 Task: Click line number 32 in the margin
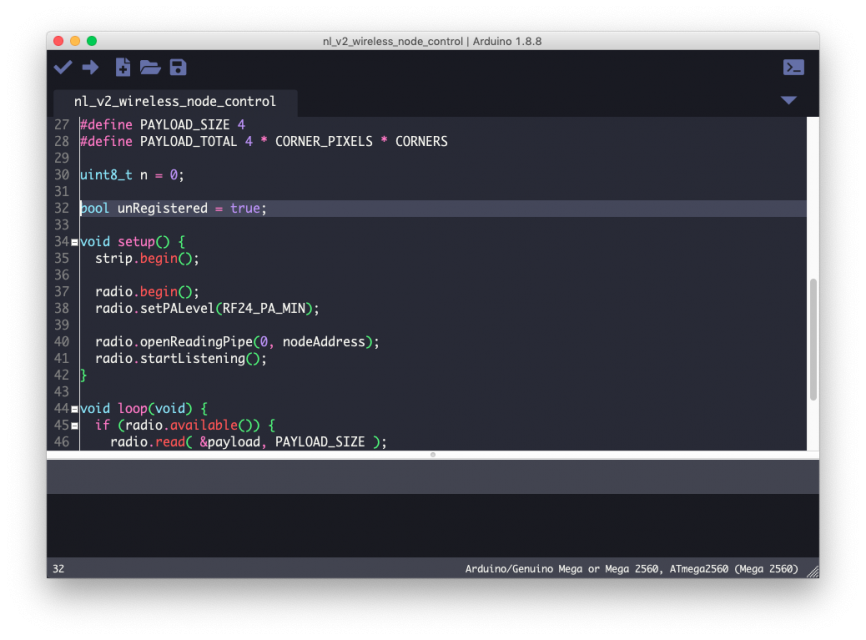point(61,208)
